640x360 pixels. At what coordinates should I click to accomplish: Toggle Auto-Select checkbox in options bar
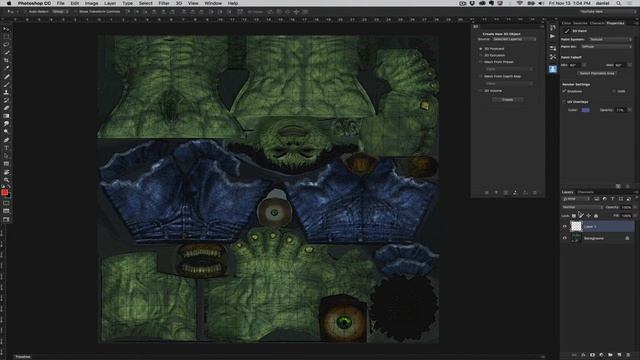(26, 12)
